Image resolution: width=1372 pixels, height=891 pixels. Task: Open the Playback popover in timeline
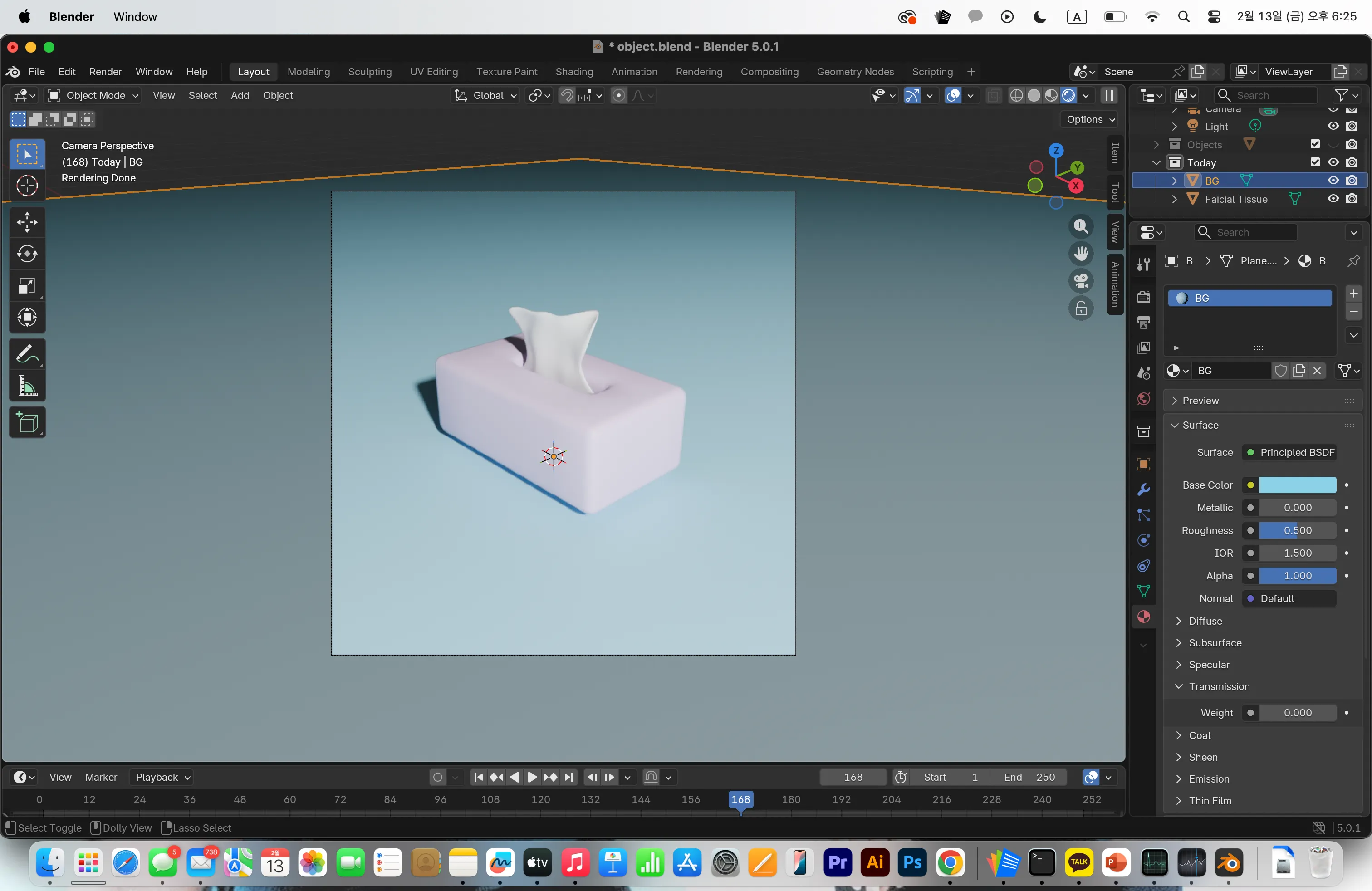[x=162, y=777]
